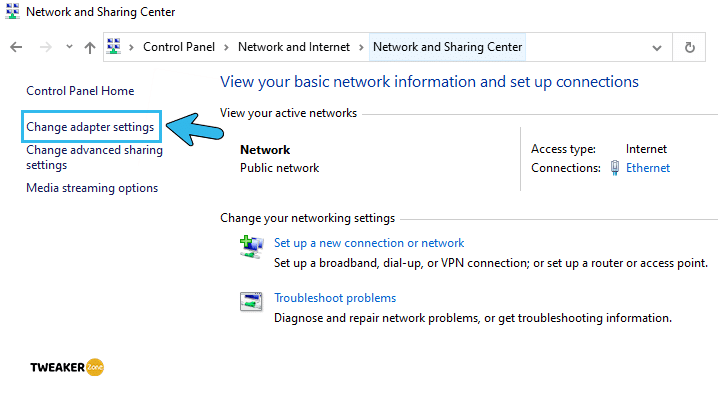Open Change adapter settings

tap(90, 127)
